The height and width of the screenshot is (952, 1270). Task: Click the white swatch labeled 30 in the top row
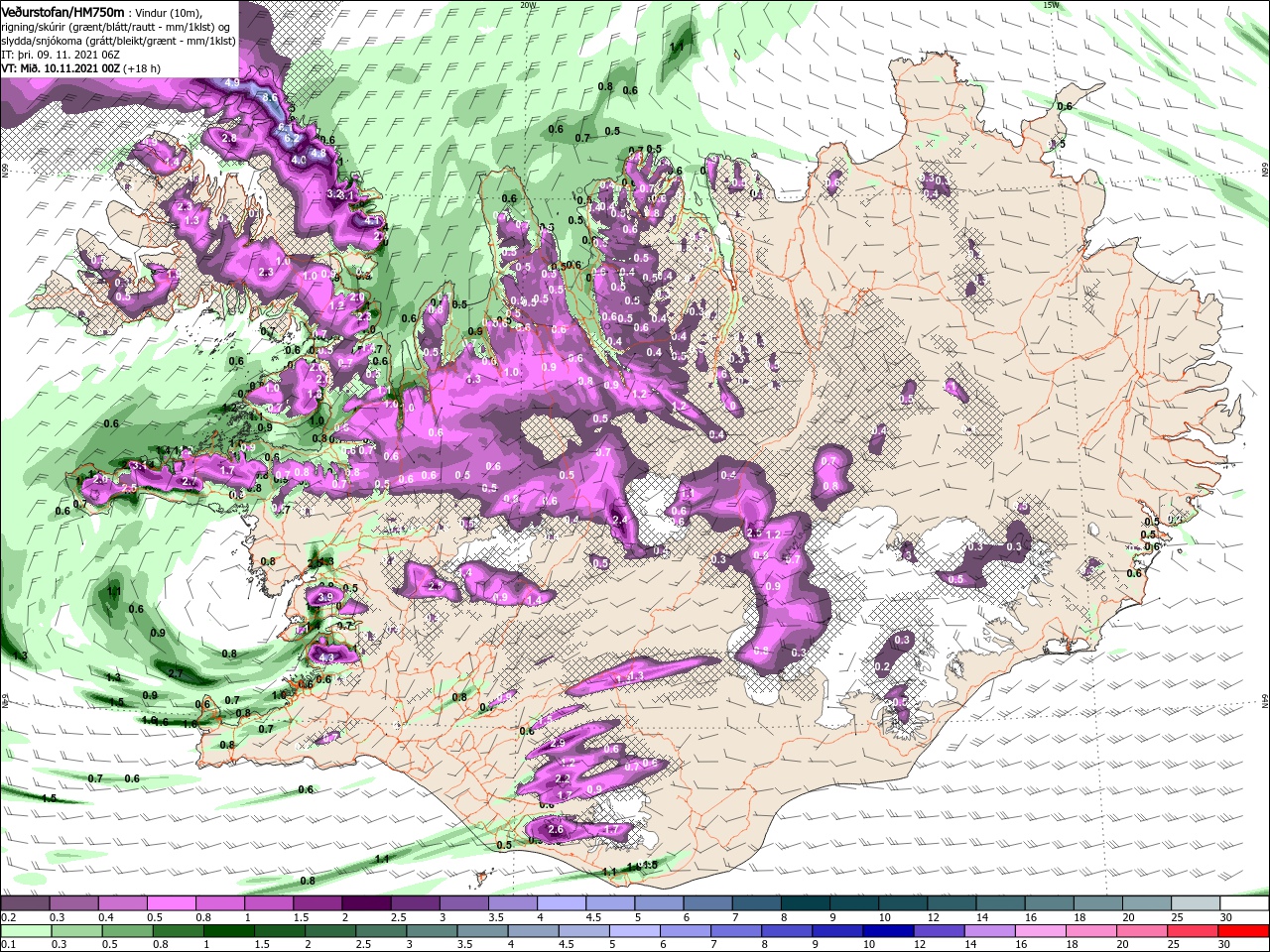1245,904
